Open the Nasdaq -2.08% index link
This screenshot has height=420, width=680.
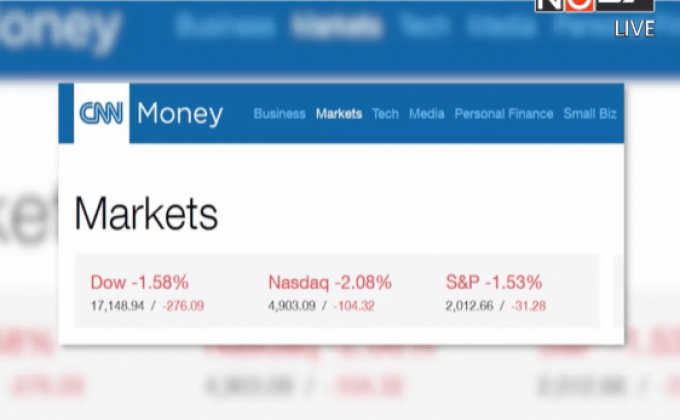(x=330, y=282)
